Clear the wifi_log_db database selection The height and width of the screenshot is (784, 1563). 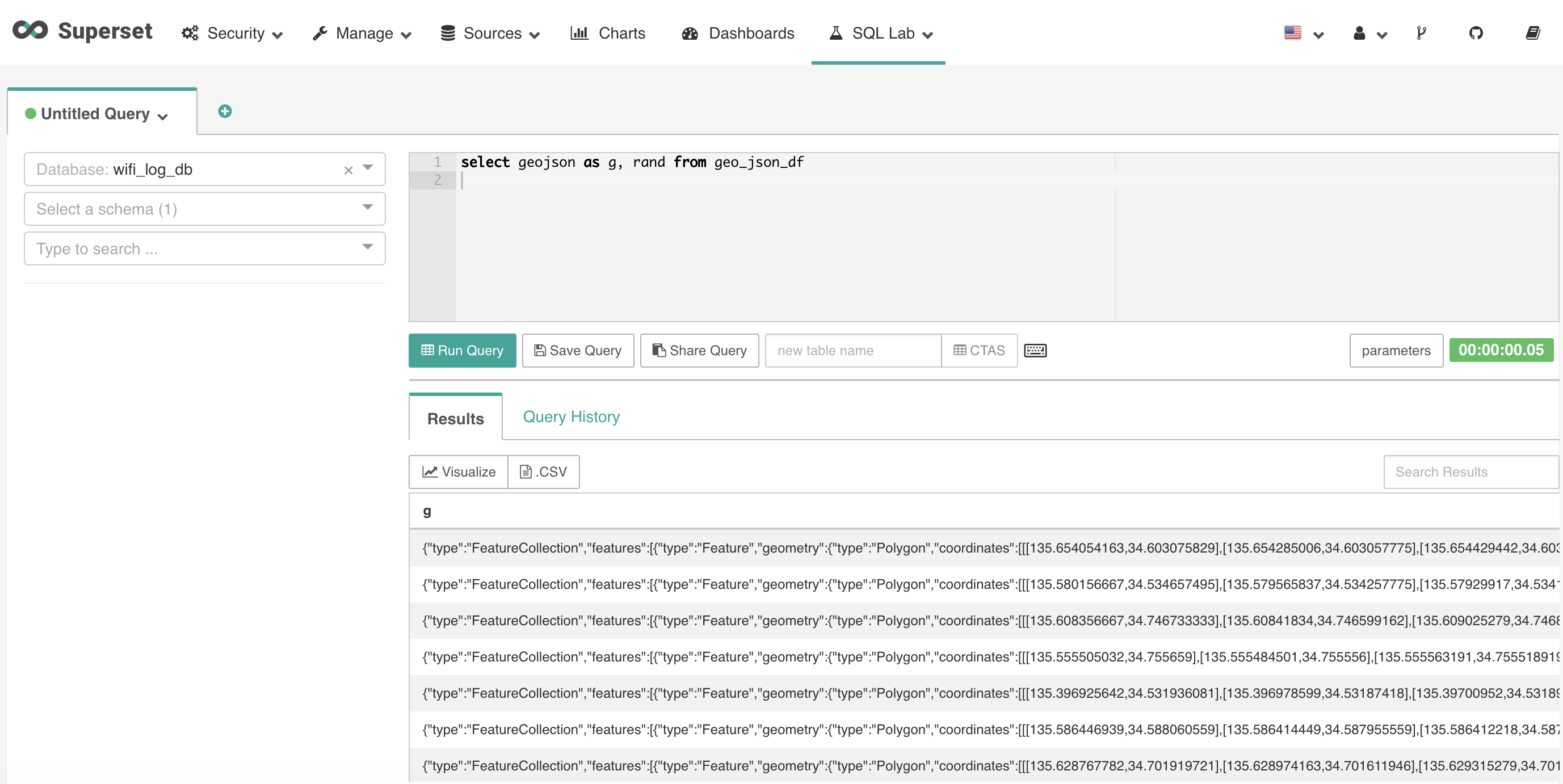coord(348,170)
